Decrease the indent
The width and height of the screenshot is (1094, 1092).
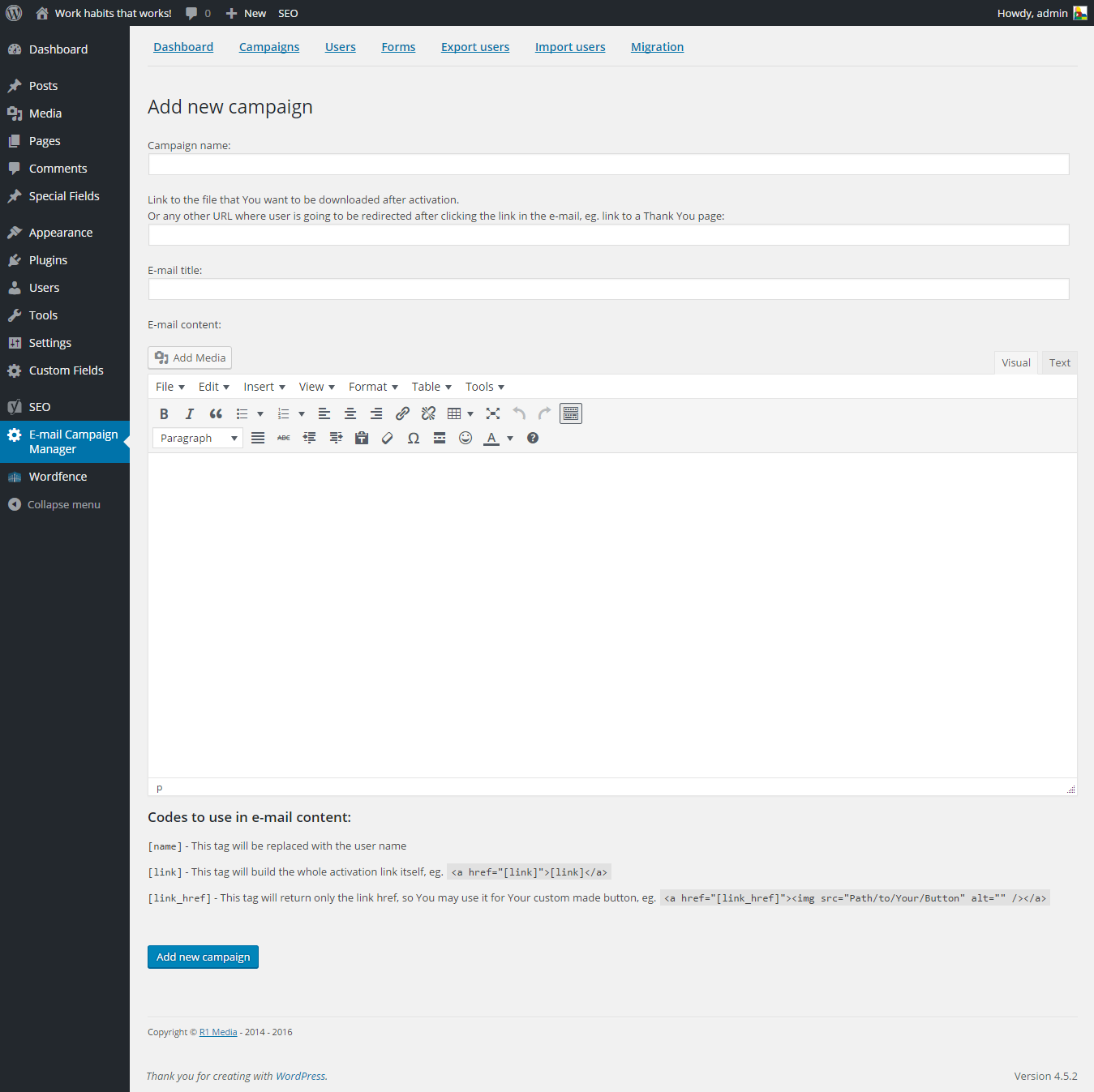[310, 438]
